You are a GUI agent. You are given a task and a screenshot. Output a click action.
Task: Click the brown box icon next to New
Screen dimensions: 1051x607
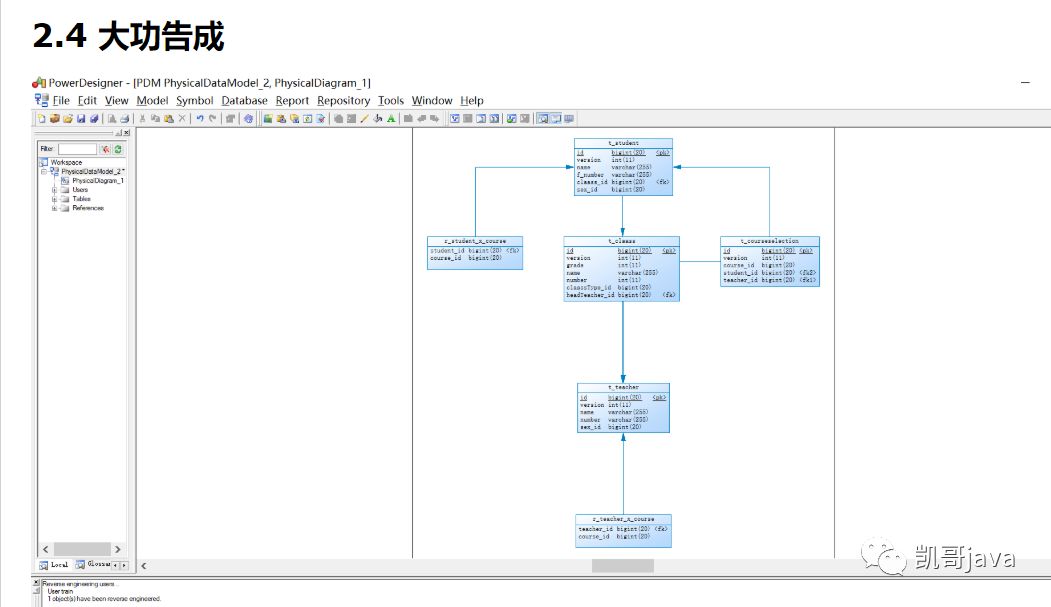point(55,119)
